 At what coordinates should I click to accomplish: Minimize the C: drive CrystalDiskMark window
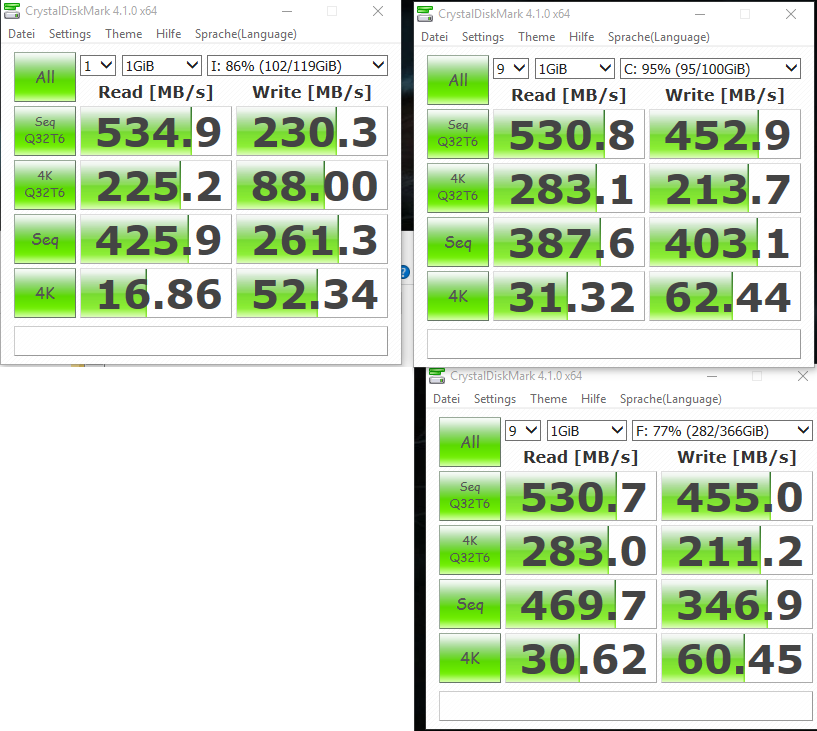click(700, 14)
